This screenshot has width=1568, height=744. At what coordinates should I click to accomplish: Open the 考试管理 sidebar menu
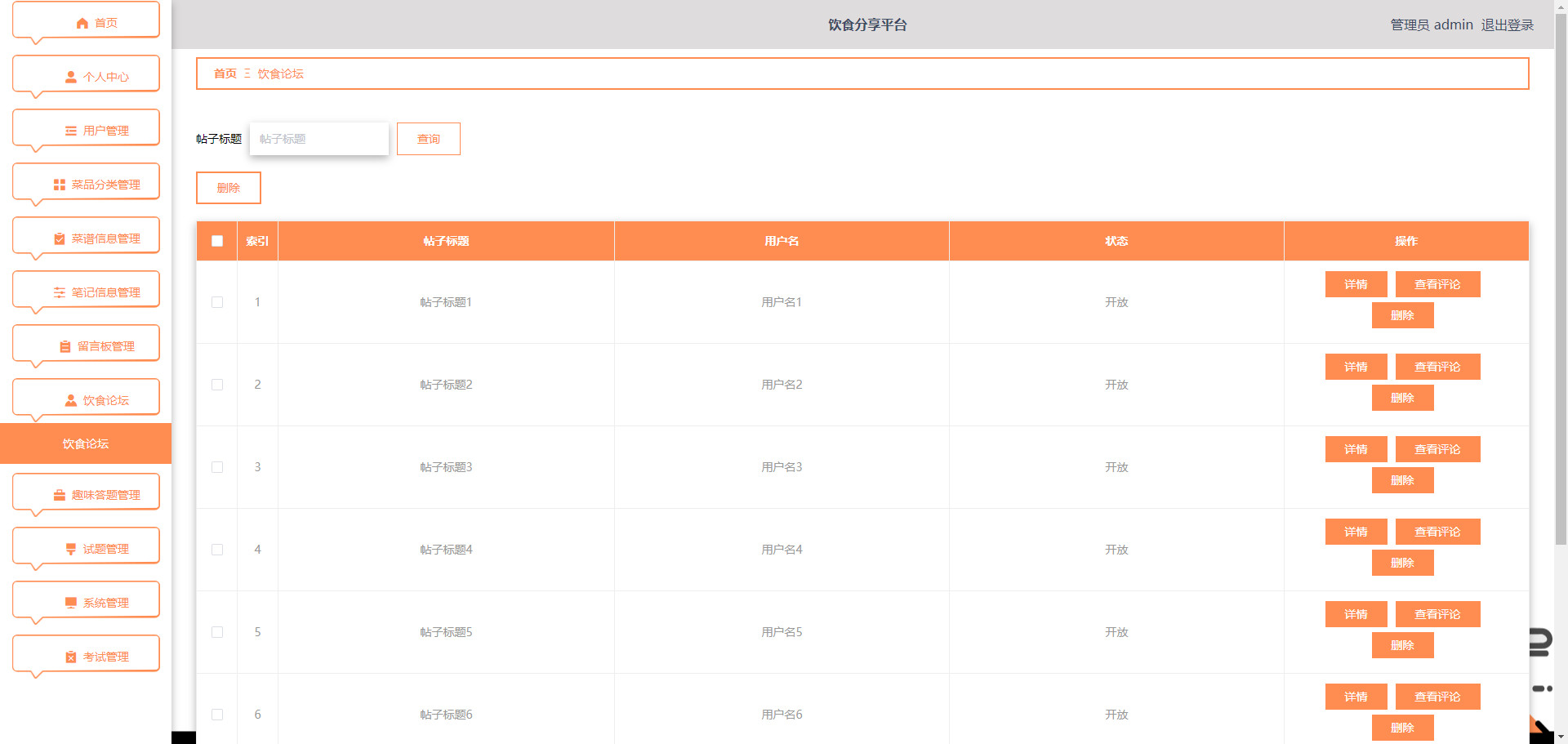point(86,657)
